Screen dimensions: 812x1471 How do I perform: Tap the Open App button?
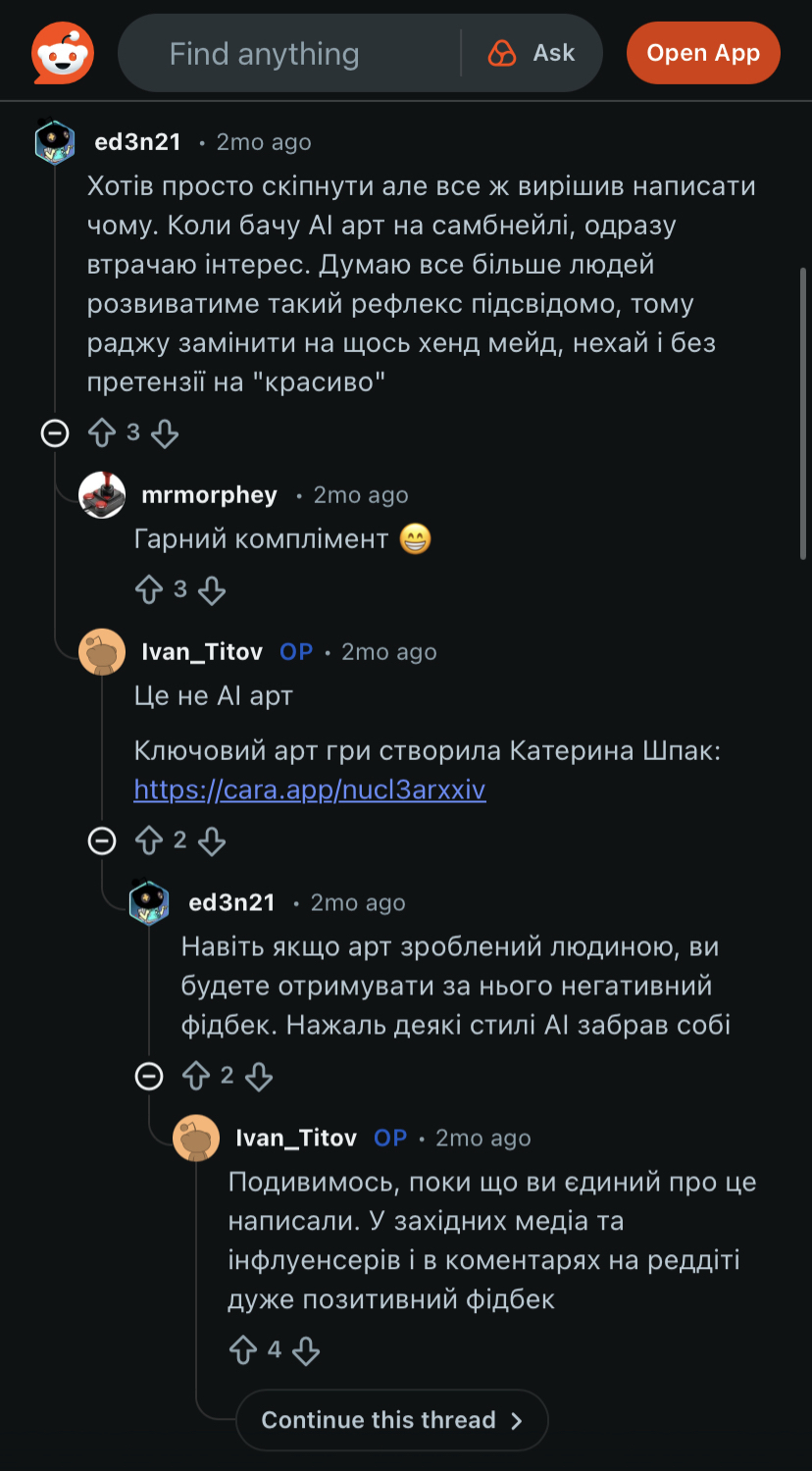click(x=703, y=53)
